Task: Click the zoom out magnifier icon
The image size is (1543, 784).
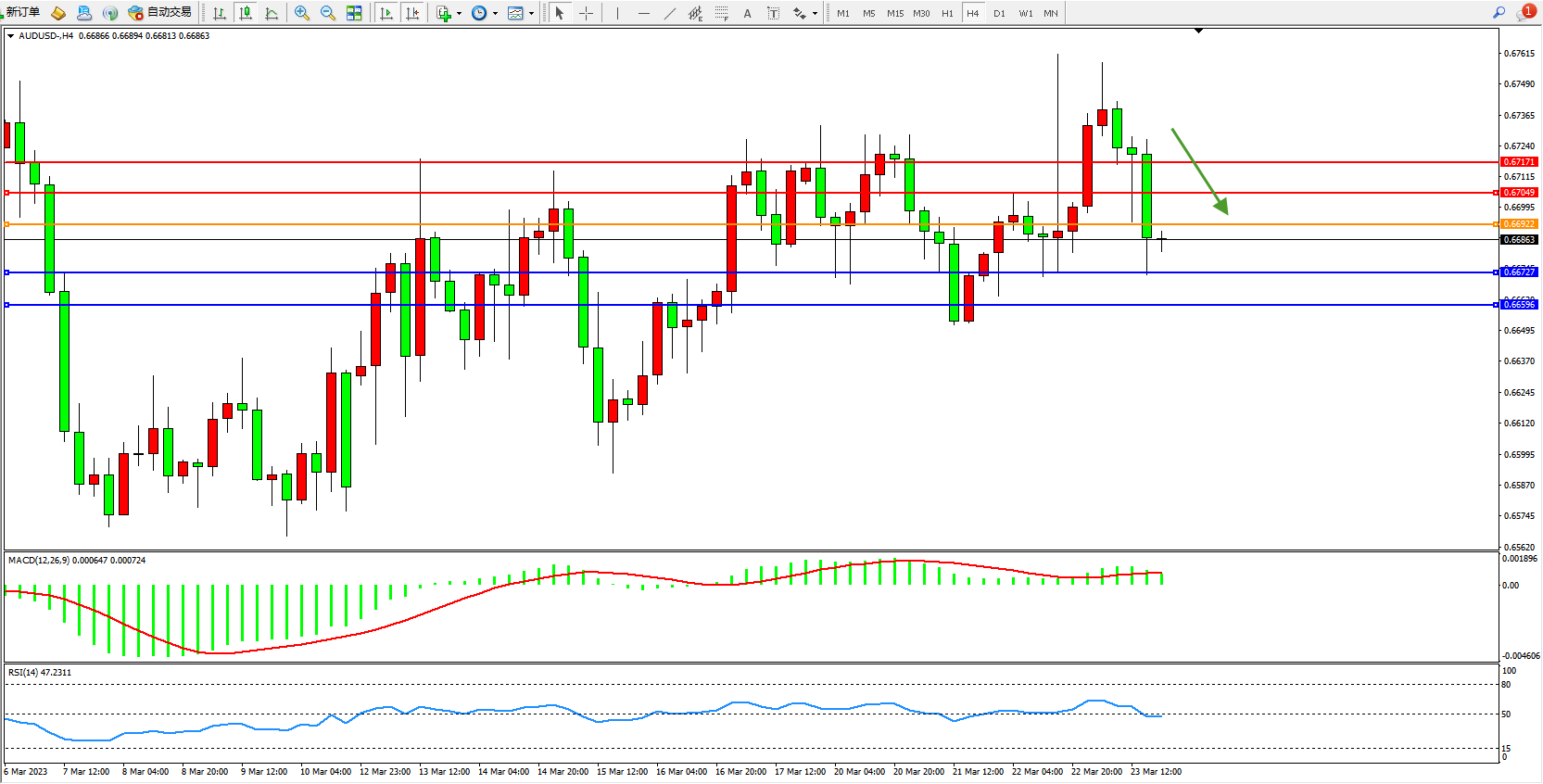Action: (x=327, y=13)
